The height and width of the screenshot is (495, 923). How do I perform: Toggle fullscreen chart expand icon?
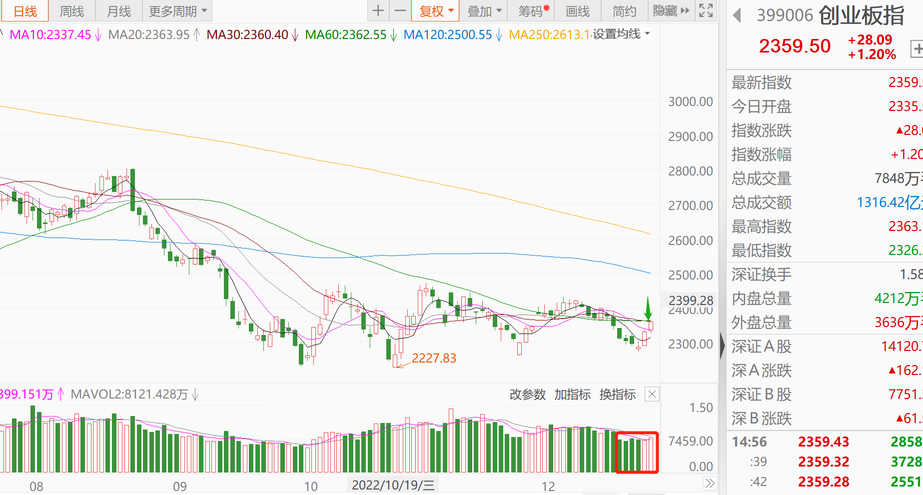point(706,11)
